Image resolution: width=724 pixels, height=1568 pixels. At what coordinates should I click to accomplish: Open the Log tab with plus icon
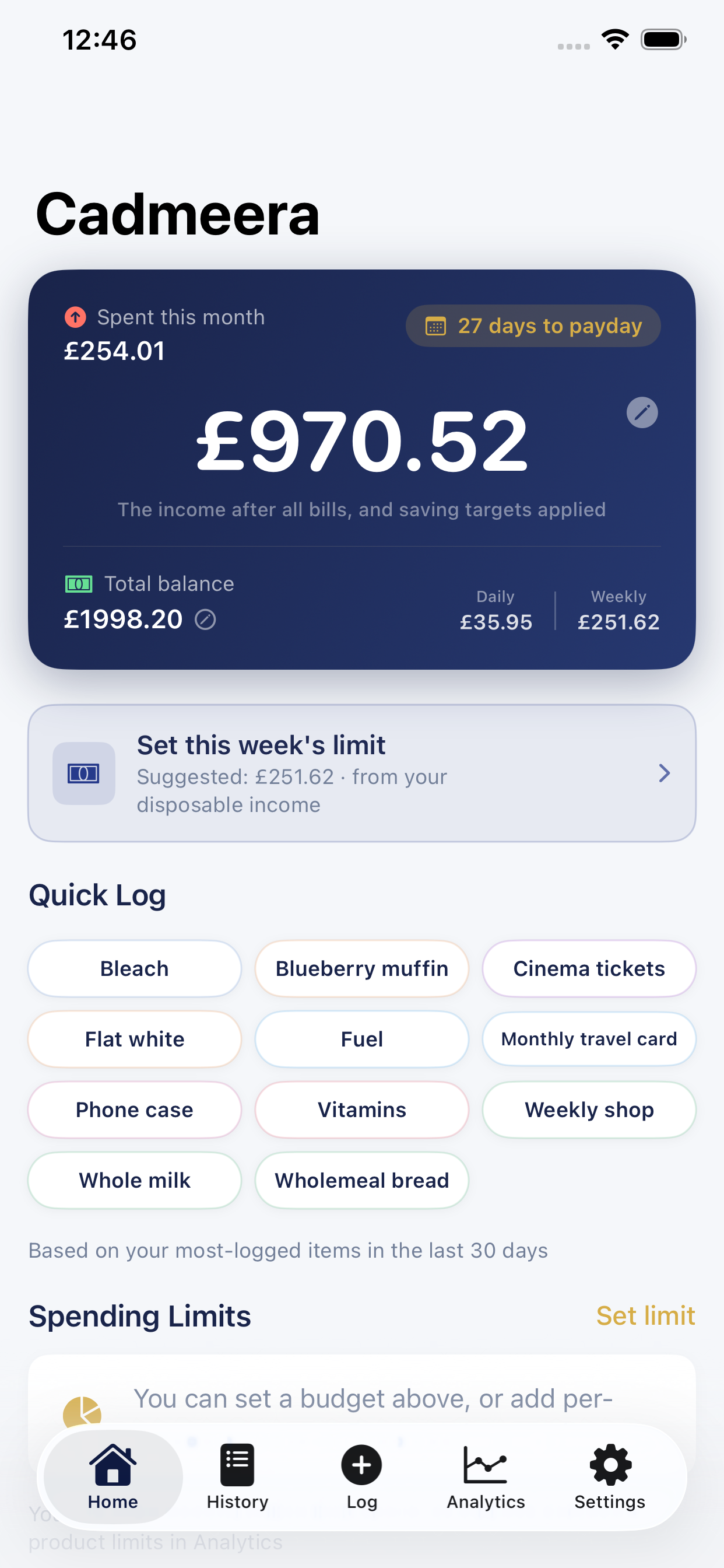(361, 1475)
